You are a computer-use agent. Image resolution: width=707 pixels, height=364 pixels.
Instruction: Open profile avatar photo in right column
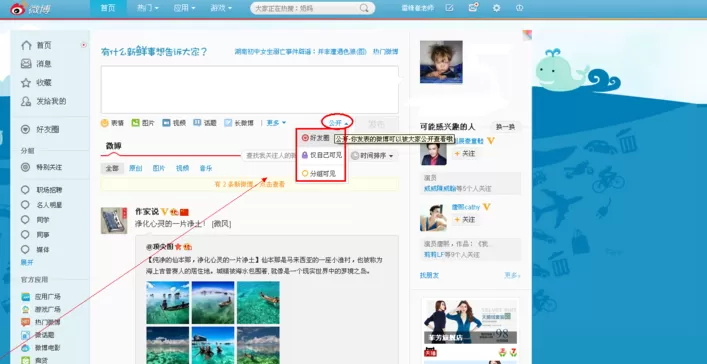coord(441,62)
